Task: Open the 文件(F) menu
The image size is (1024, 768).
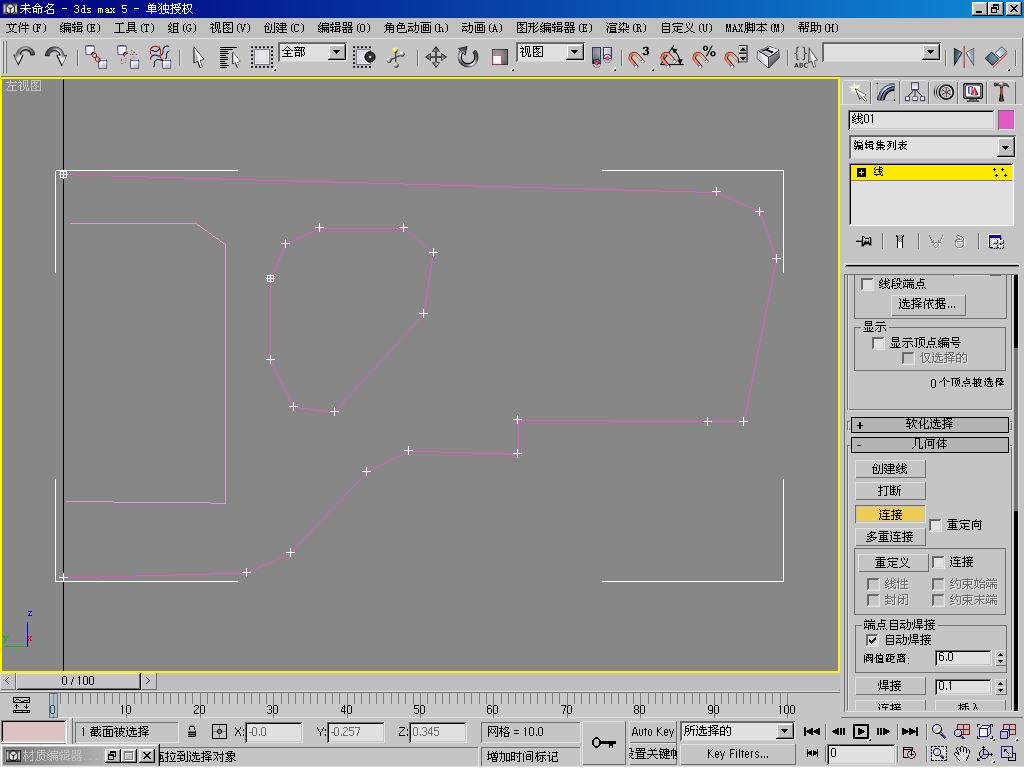Action: pos(26,28)
